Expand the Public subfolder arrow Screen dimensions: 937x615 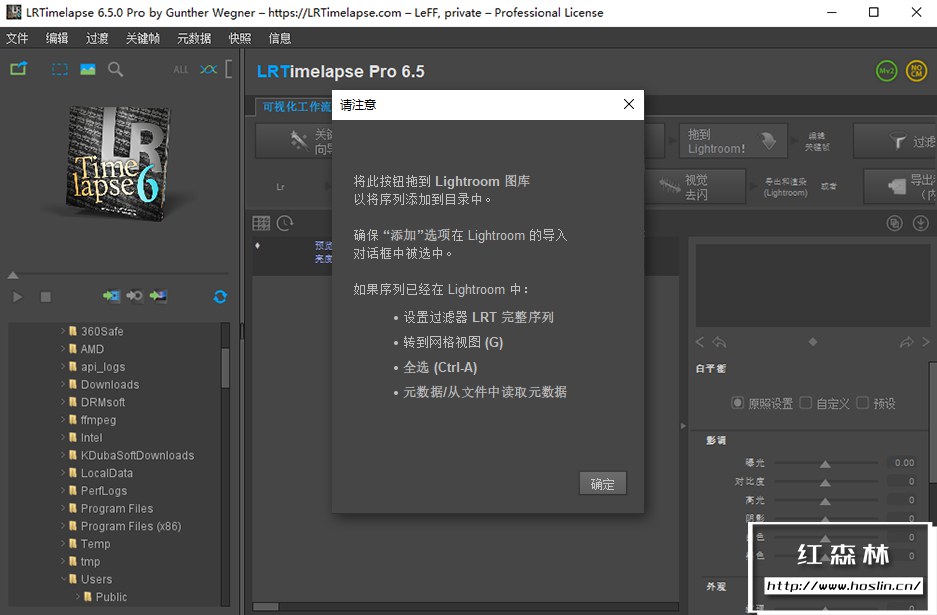point(78,596)
